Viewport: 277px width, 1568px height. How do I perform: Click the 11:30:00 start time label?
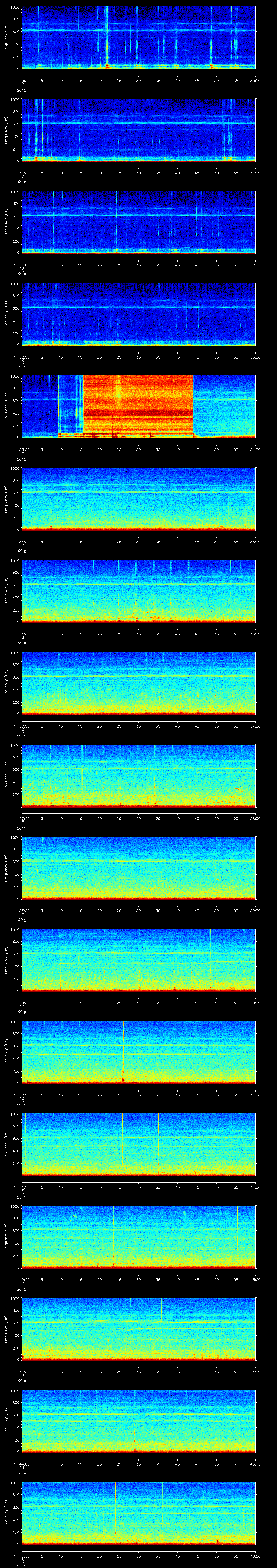21,173
